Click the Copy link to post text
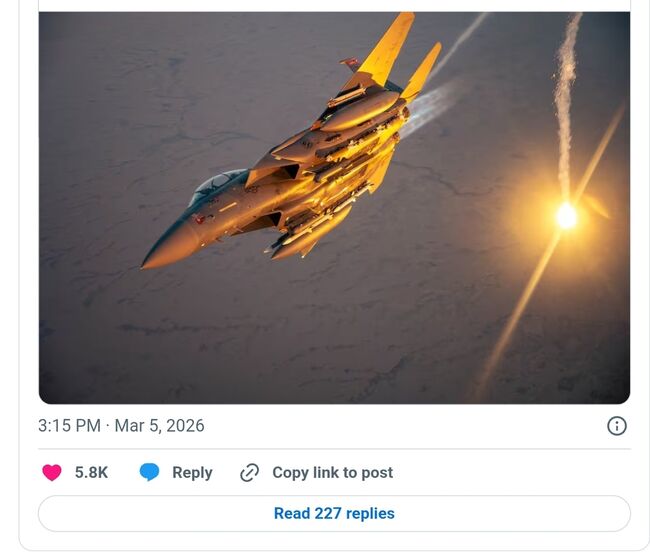The width and height of the screenshot is (650, 559). pyautogui.click(x=332, y=473)
